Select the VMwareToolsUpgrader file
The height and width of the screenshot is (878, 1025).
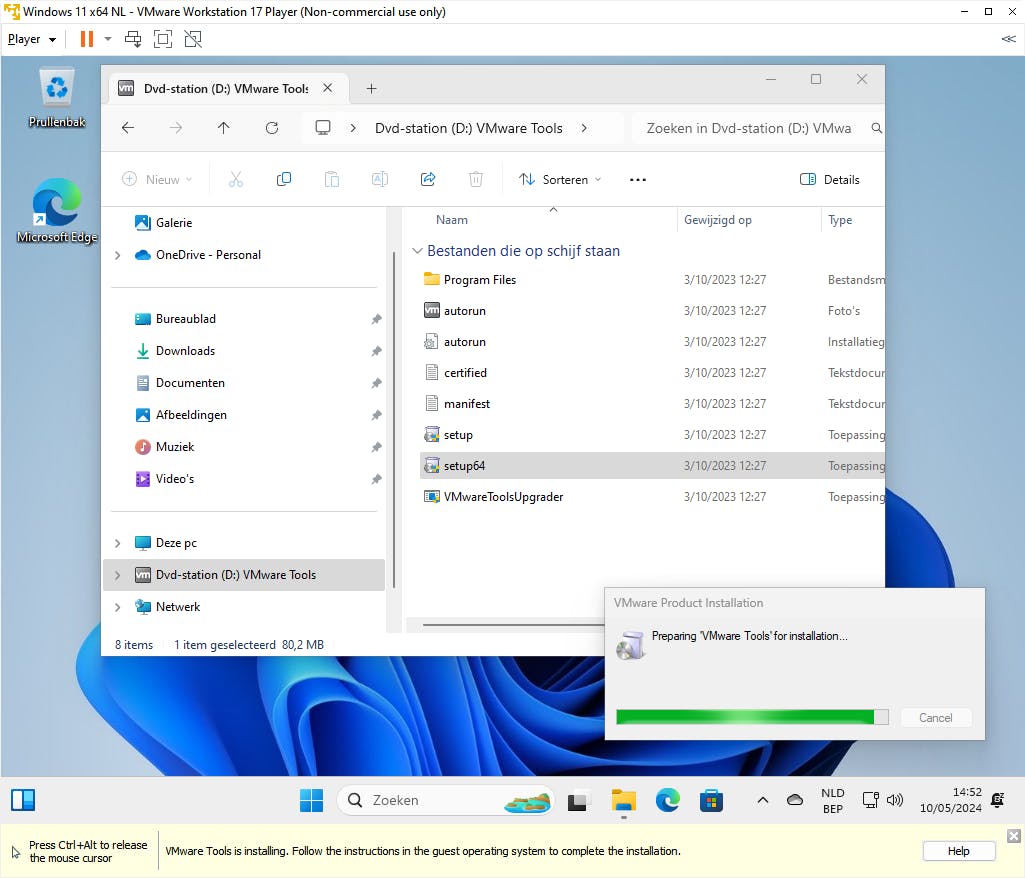pos(503,497)
